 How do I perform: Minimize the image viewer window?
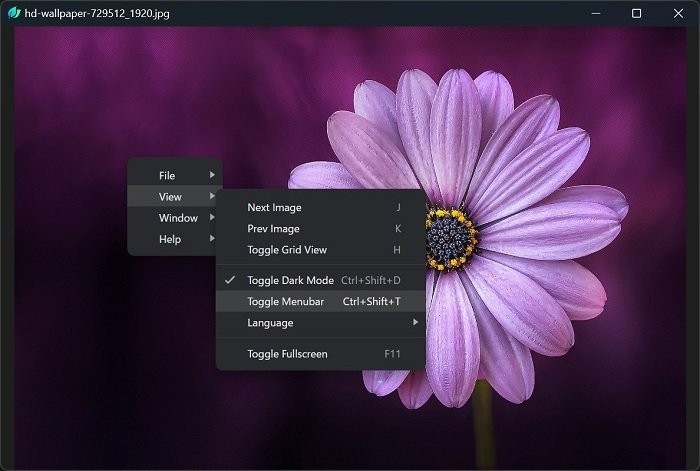(x=596, y=13)
